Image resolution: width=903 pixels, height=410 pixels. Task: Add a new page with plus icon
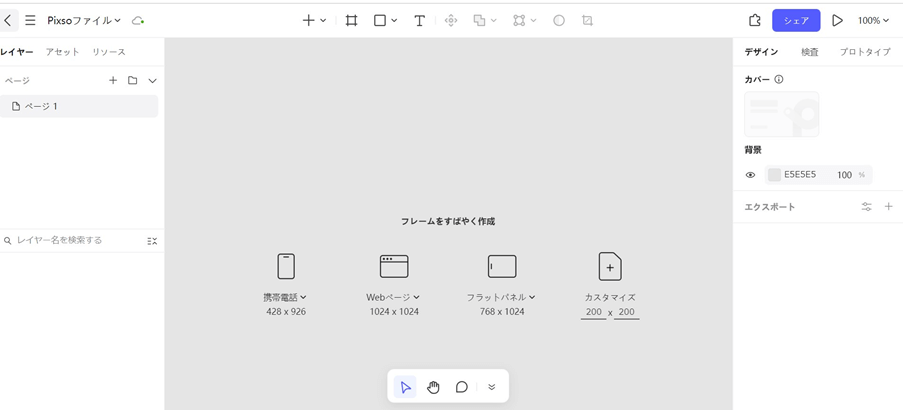[x=113, y=81]
